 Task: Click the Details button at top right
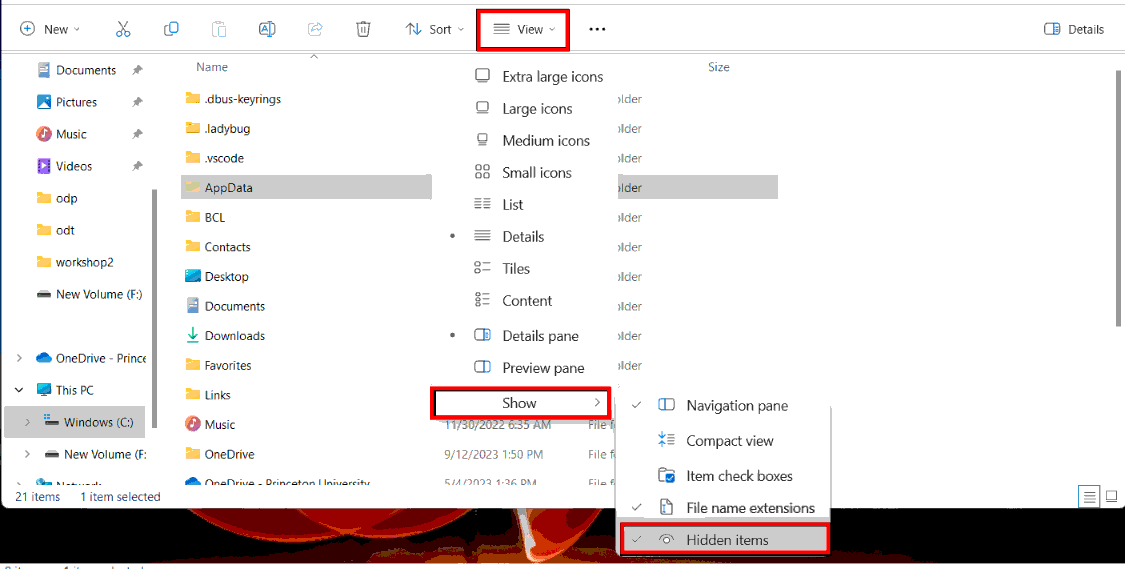pos(1074,29)
